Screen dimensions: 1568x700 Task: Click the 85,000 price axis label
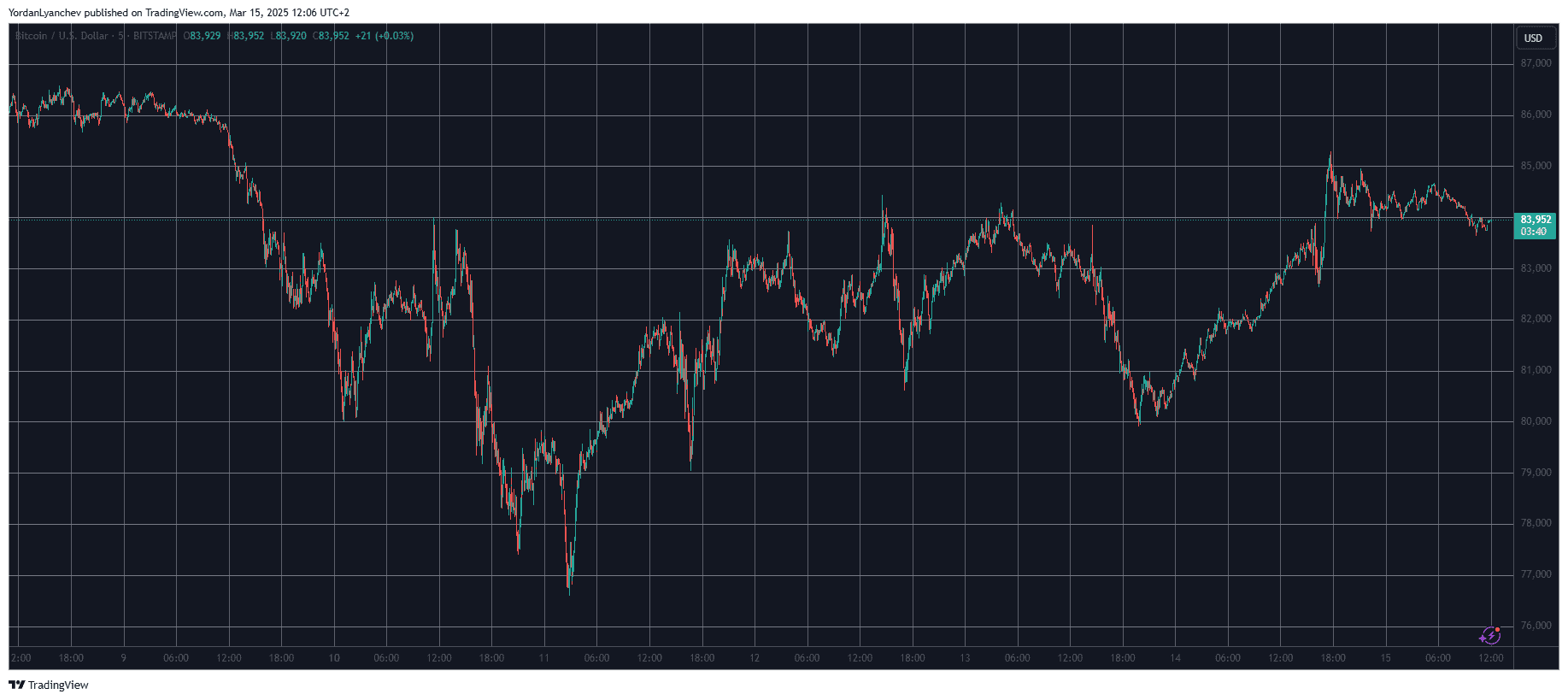click(x=1536, y=166)
